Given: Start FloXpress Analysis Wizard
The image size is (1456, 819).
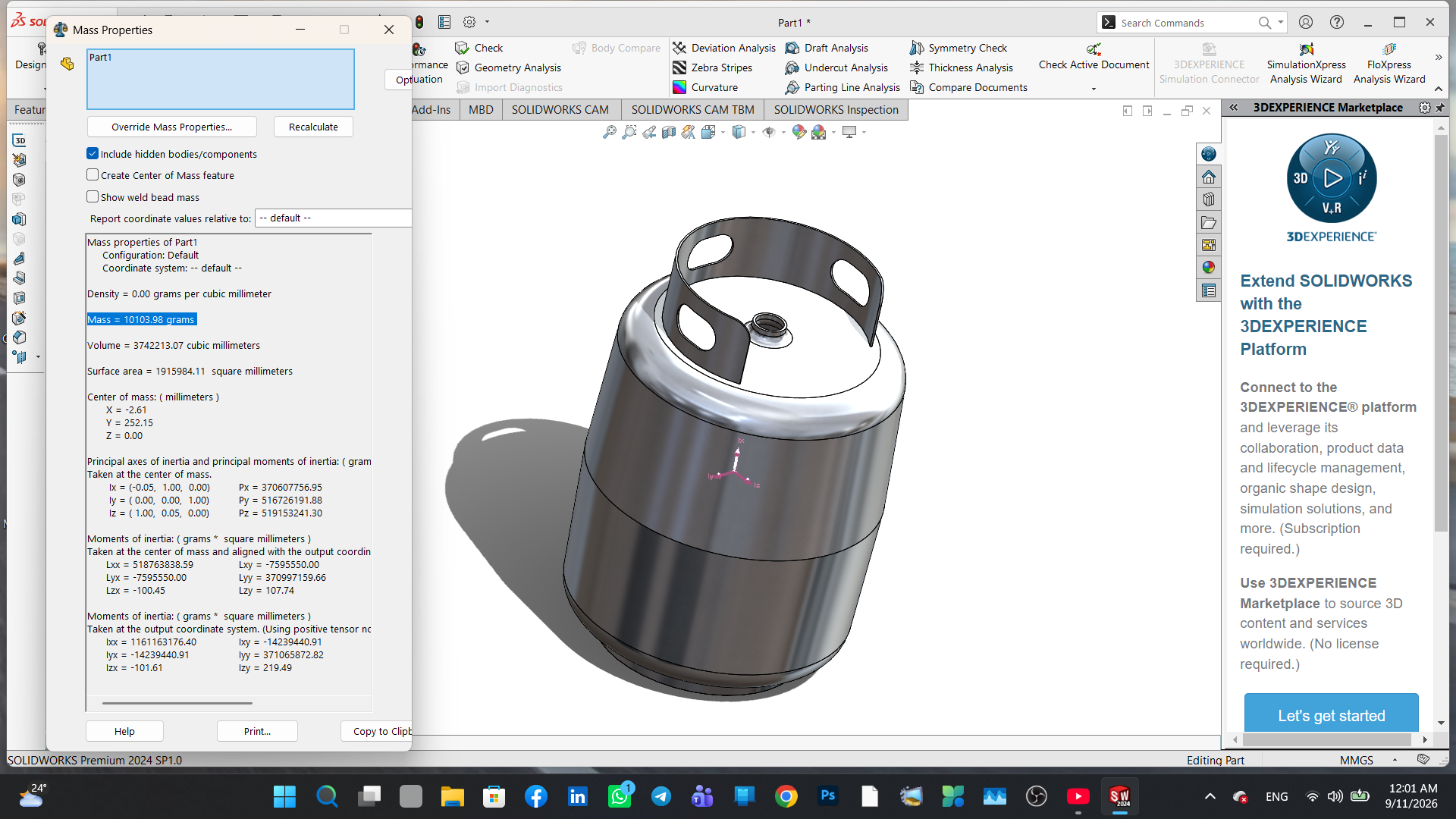Looking at the screenshot, I should tap(1389, 64).
